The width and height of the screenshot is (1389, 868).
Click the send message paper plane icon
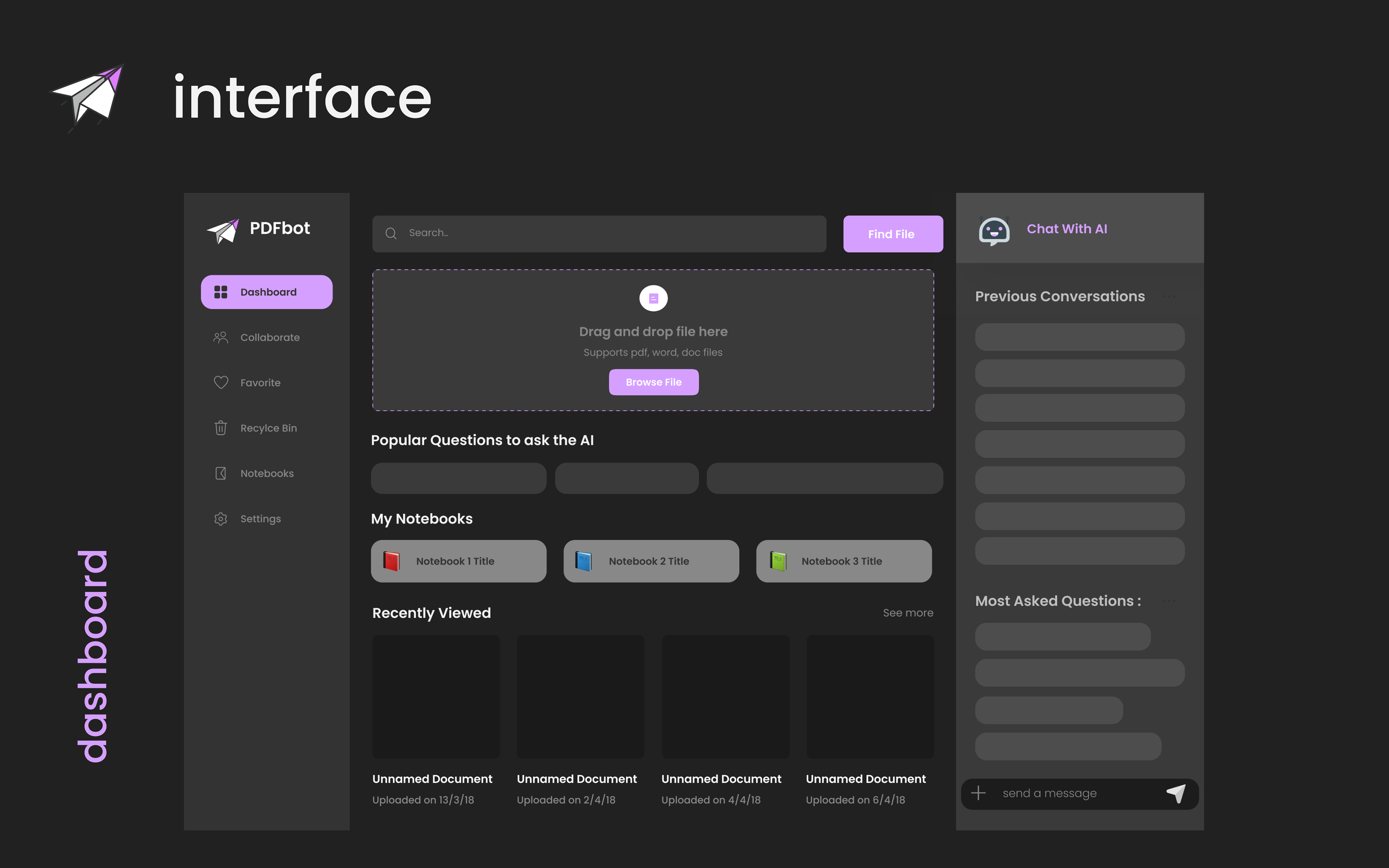[x=1177, y=793]
